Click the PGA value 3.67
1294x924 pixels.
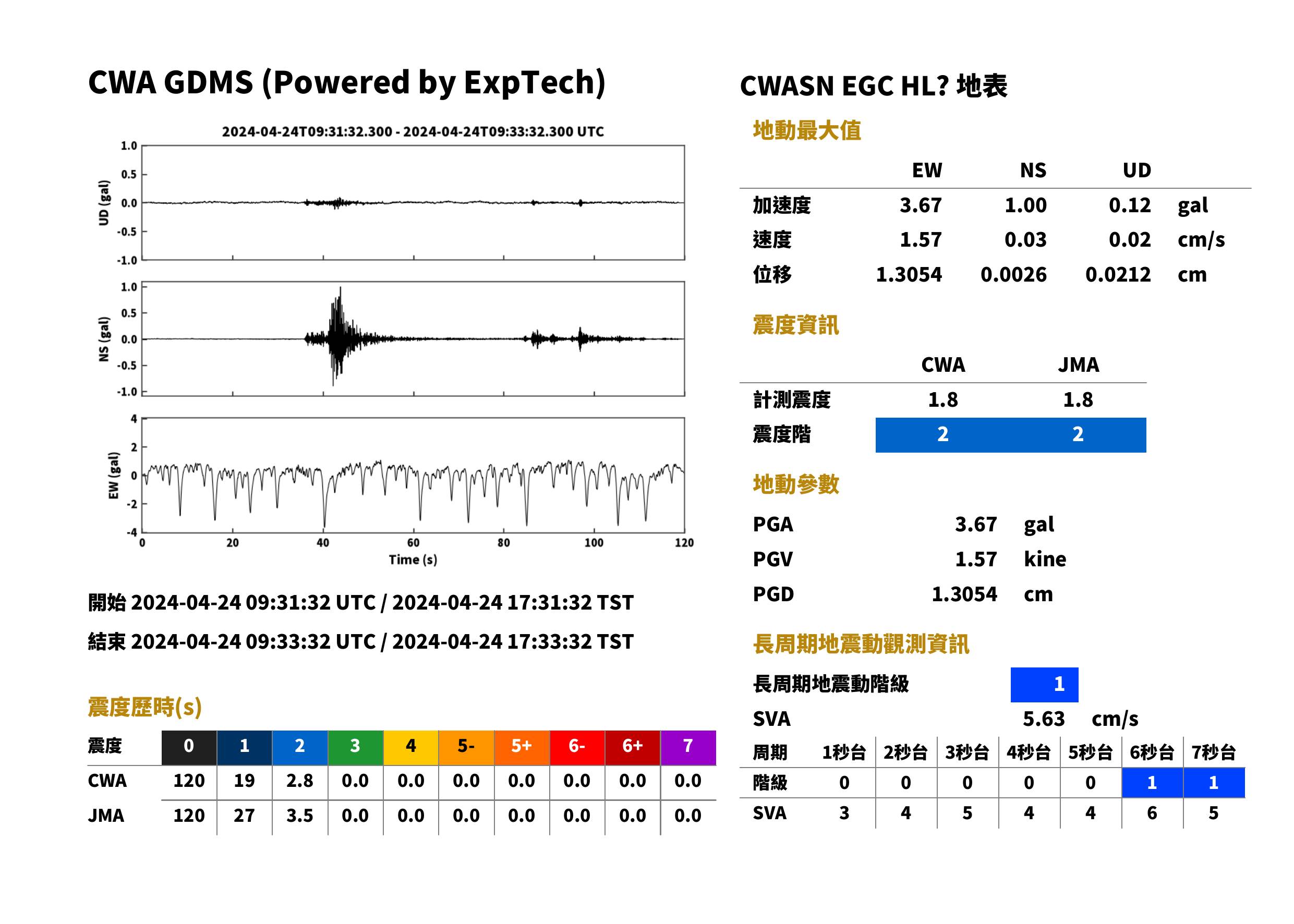tap(975, 524)
